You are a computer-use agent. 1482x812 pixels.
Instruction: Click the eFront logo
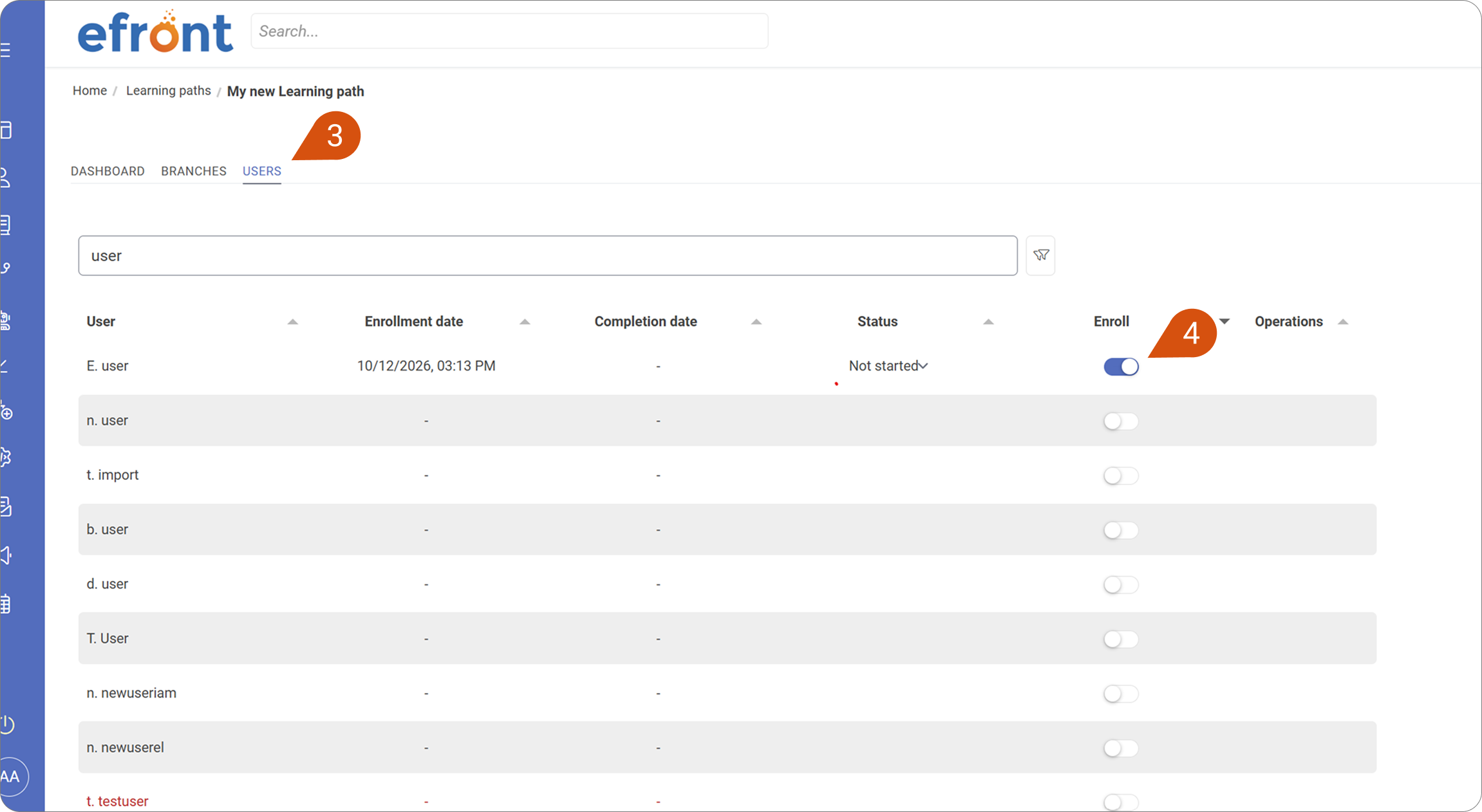click(x=155, y=32)
